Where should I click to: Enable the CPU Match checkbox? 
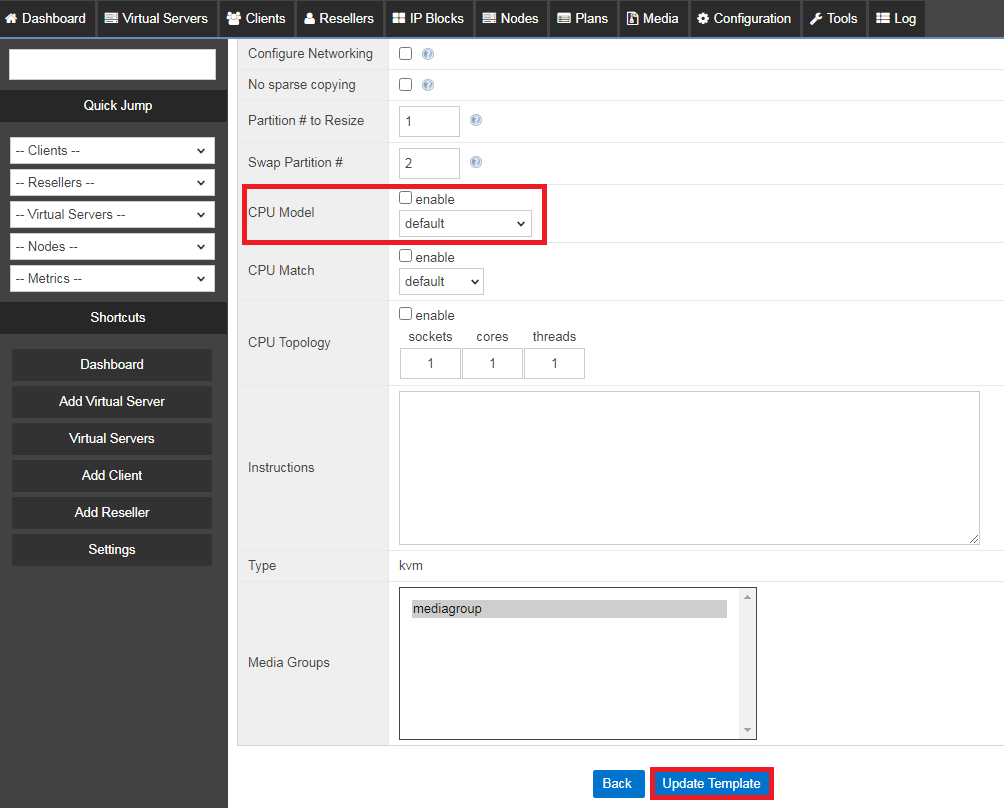coord(405,256)
